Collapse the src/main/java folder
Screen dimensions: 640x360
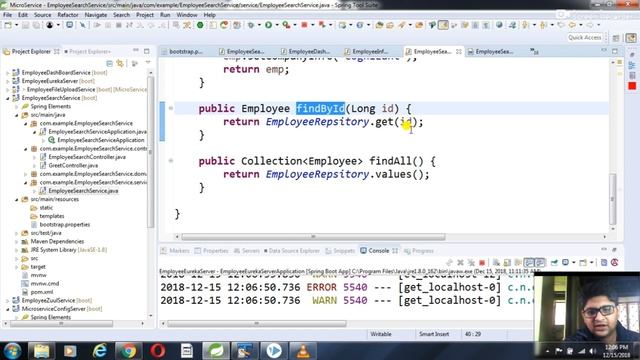(17, 115)
